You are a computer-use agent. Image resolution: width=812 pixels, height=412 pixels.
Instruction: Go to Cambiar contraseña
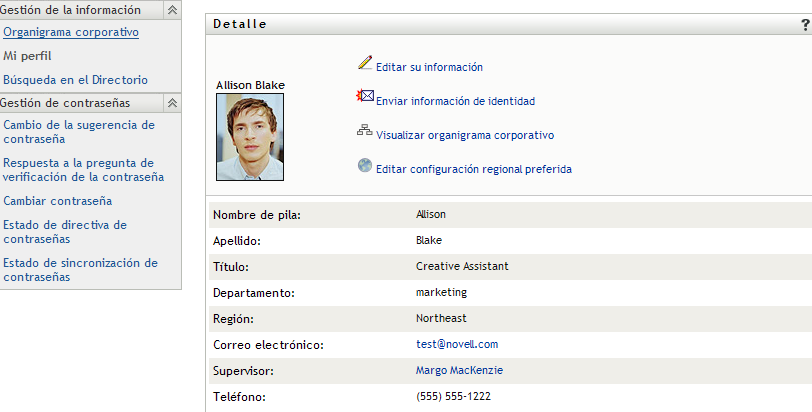point(57,201)
